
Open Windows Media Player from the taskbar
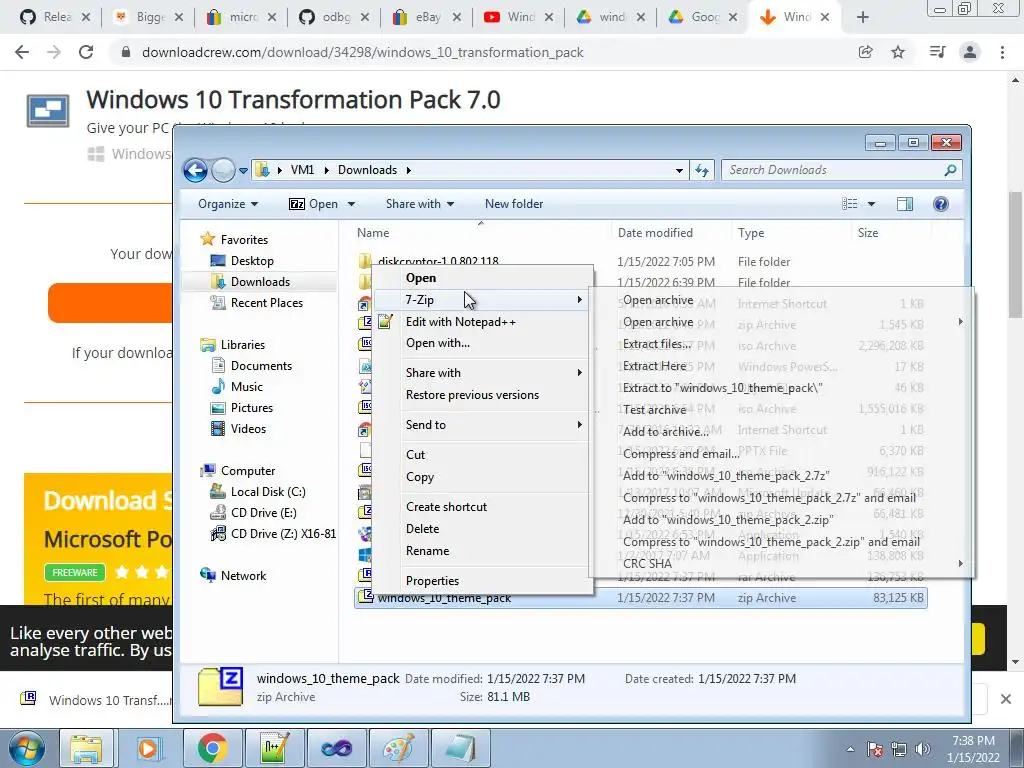pos(148,748)
